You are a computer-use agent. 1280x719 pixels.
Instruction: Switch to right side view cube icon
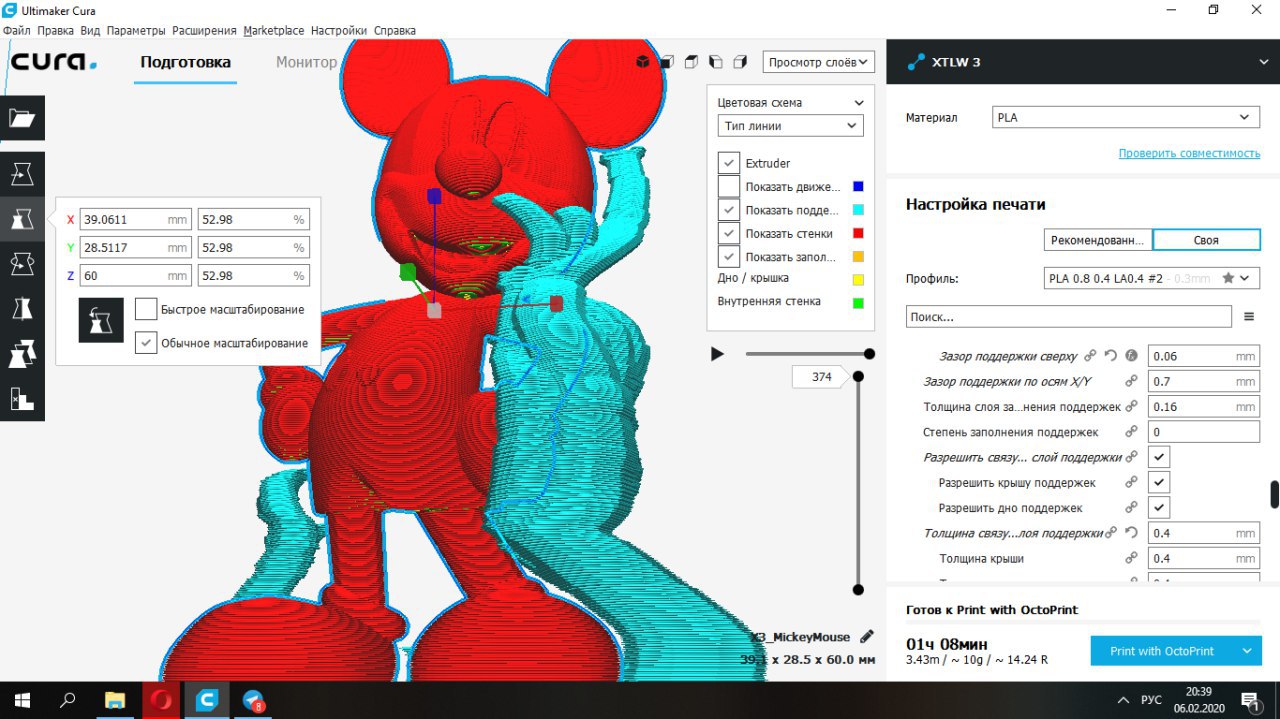[740, 62]
